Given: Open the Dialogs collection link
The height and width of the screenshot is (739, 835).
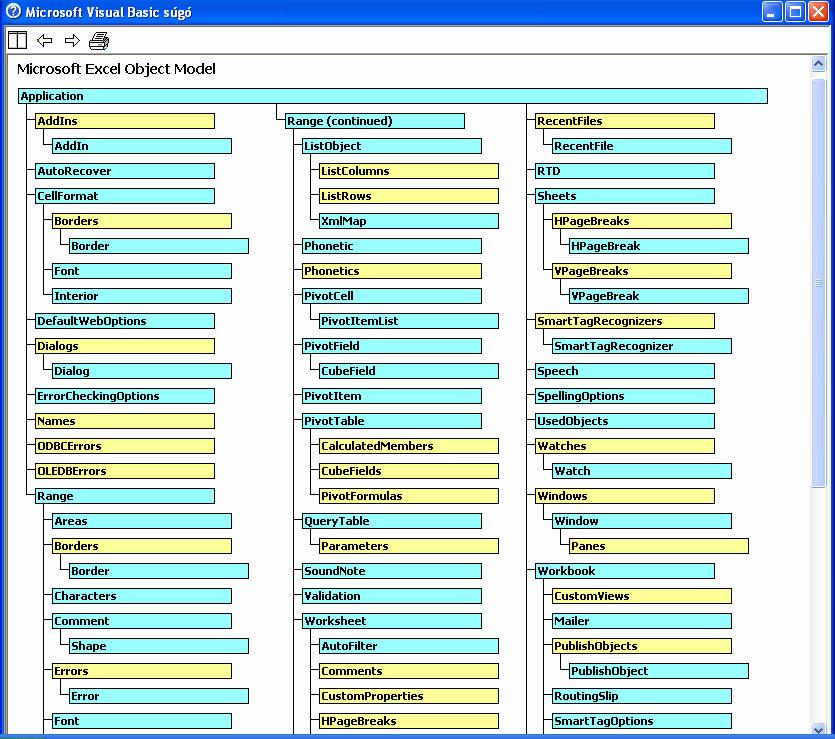Looking at the screenshot, I should [125, 346].
